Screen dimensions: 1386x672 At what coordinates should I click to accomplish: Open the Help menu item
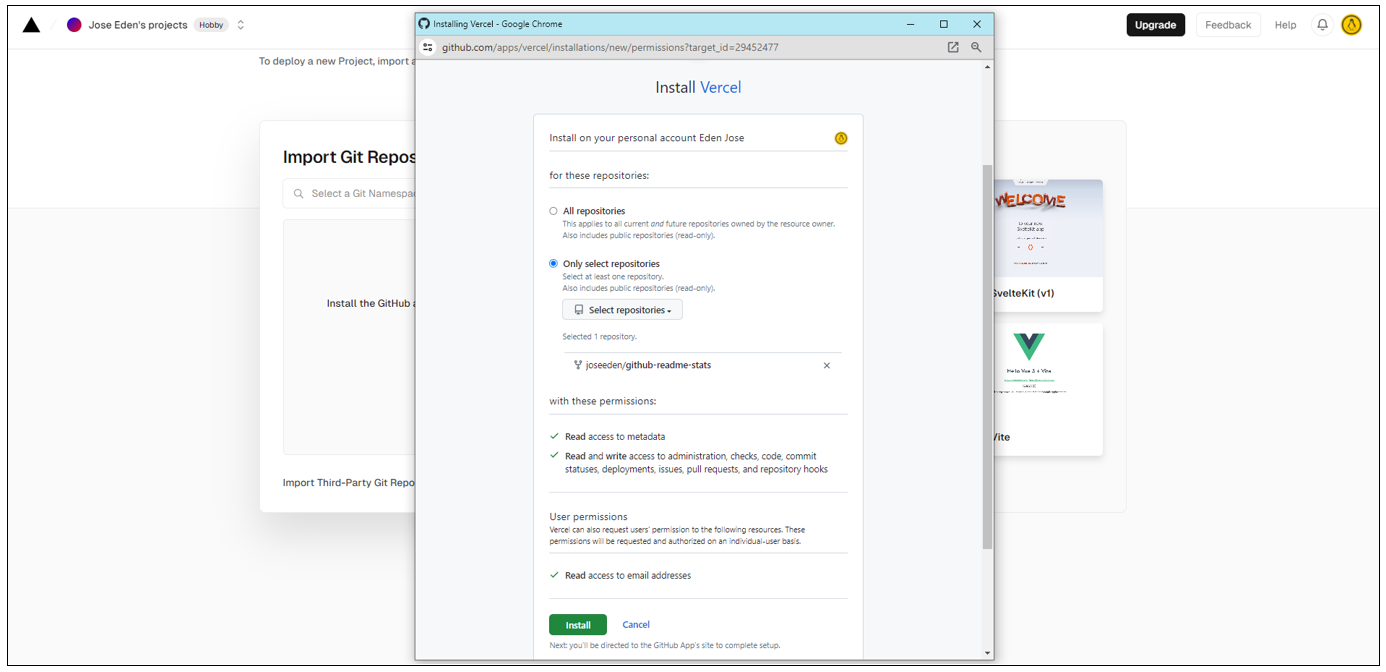click(1285, 25)
